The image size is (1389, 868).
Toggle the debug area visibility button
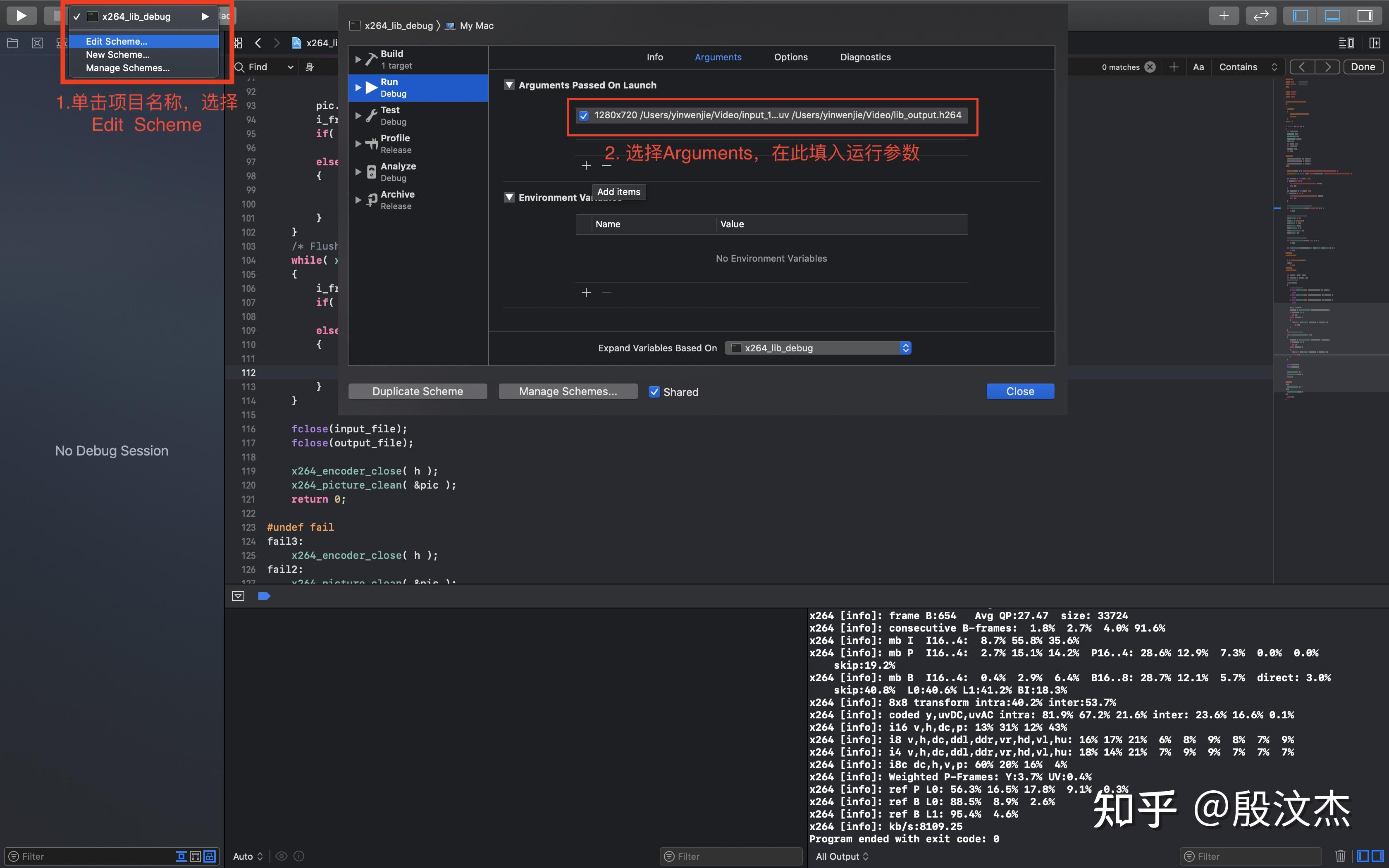1332,16
